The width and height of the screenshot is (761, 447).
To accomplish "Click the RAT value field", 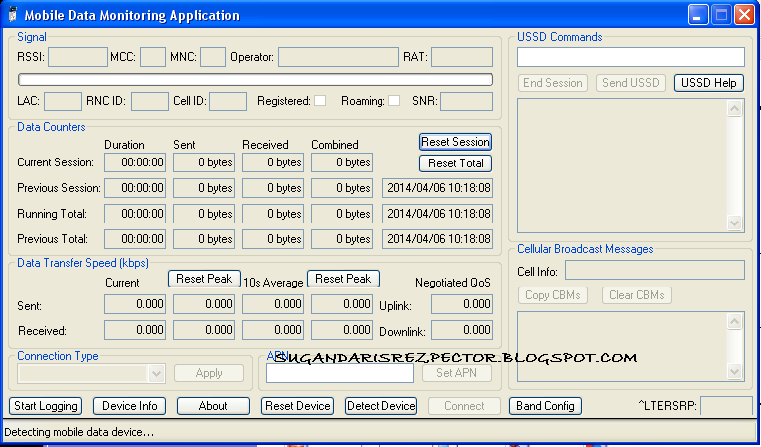I will pos(462,57).
